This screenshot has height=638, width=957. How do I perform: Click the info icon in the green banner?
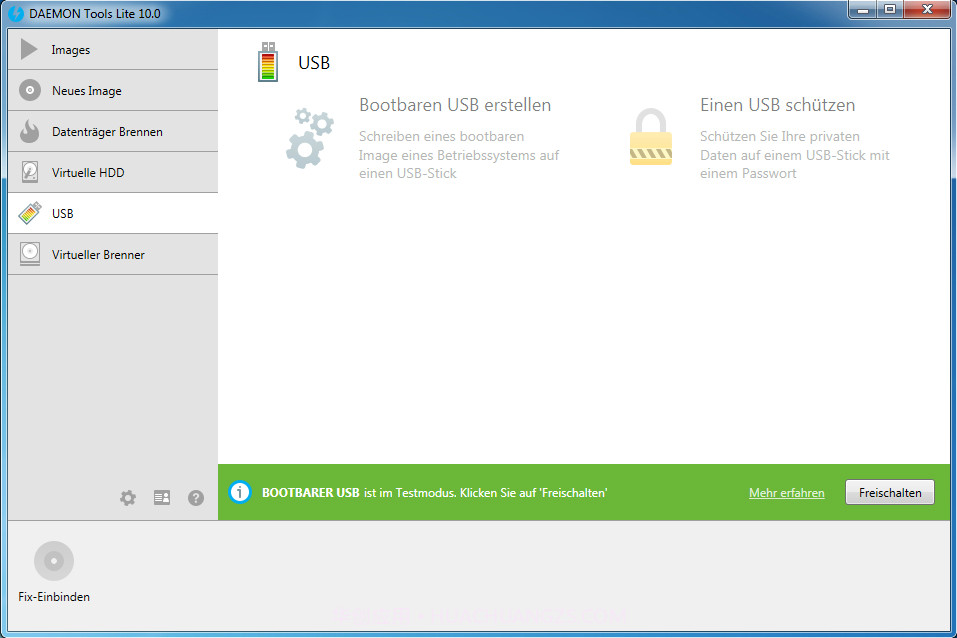tap(239, 491)
